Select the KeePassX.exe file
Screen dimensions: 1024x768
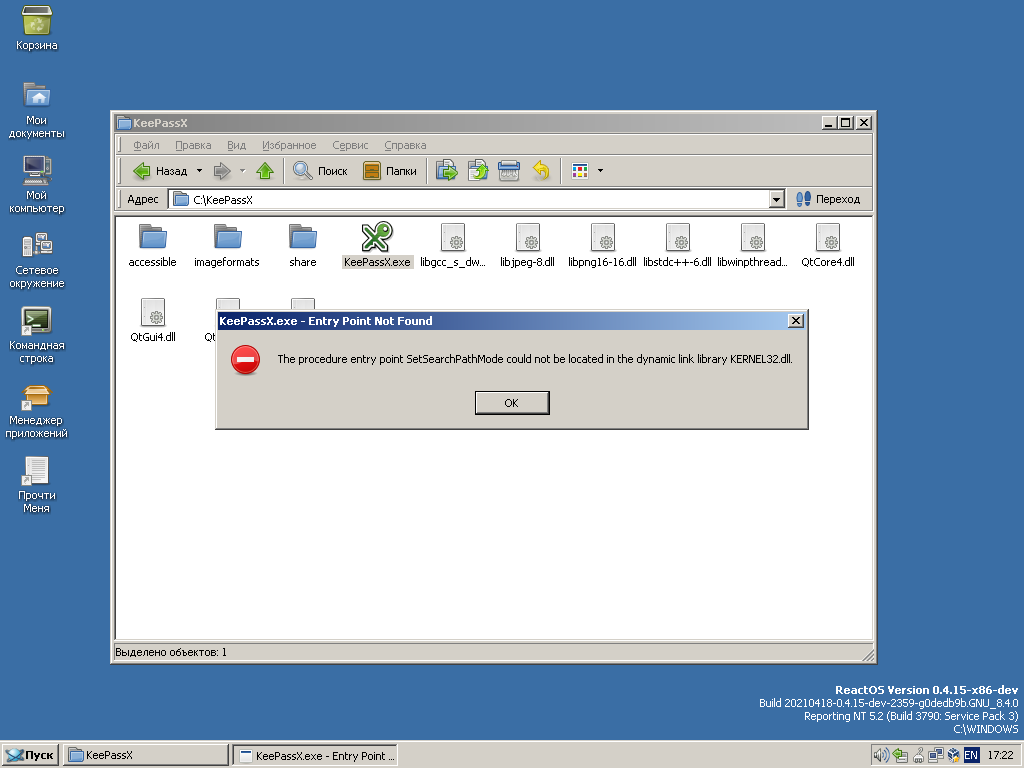(377, 246)
